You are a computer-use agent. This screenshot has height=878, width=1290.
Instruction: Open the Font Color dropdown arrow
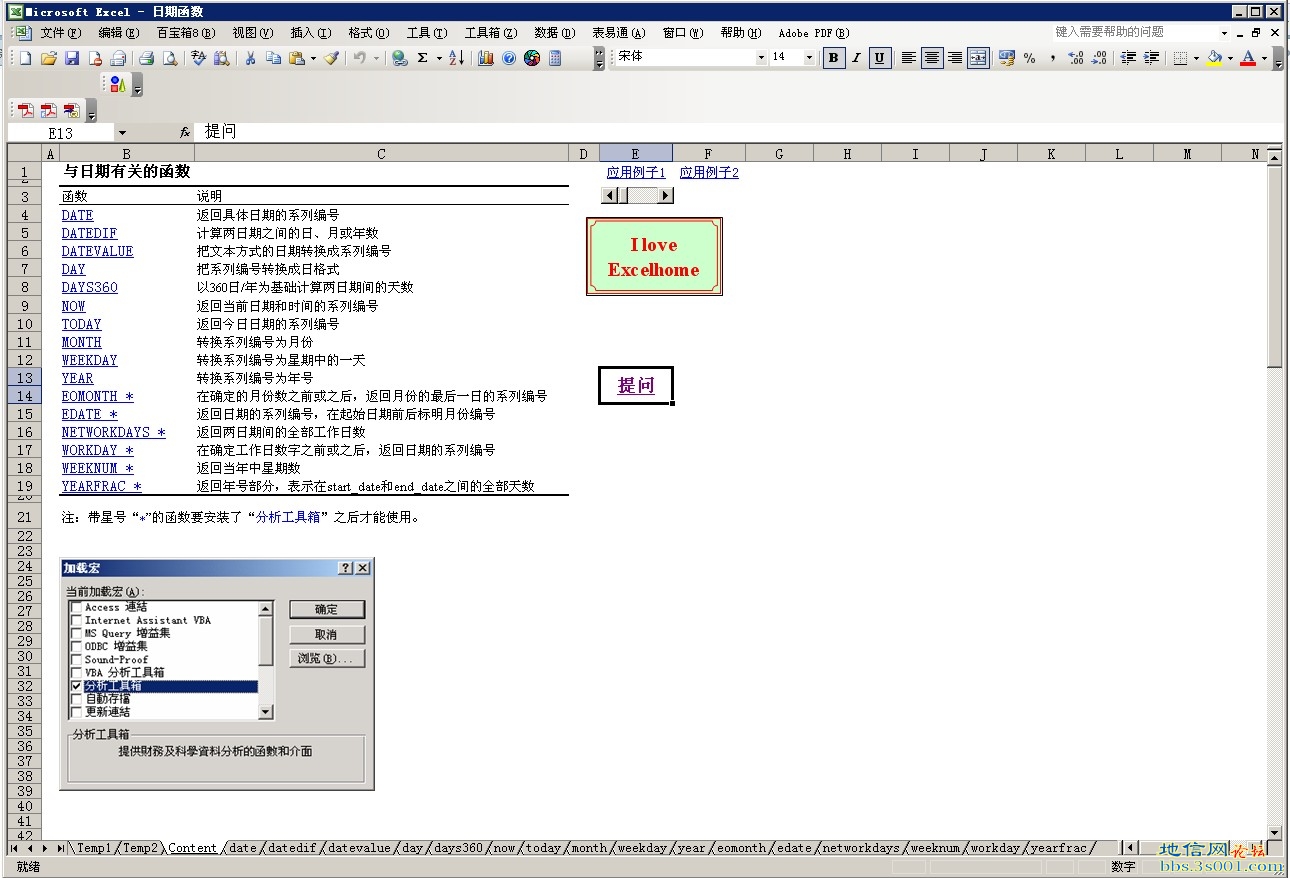[x=1264, y=57]
